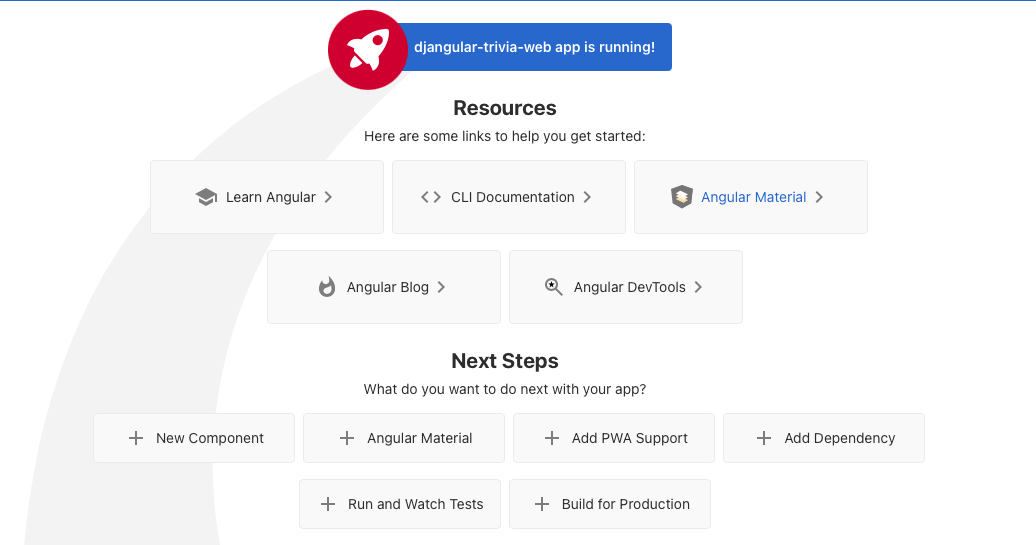Click 'Here are some links to help you get started:' text
The image size is (1036, 545).
click(505, 136)
